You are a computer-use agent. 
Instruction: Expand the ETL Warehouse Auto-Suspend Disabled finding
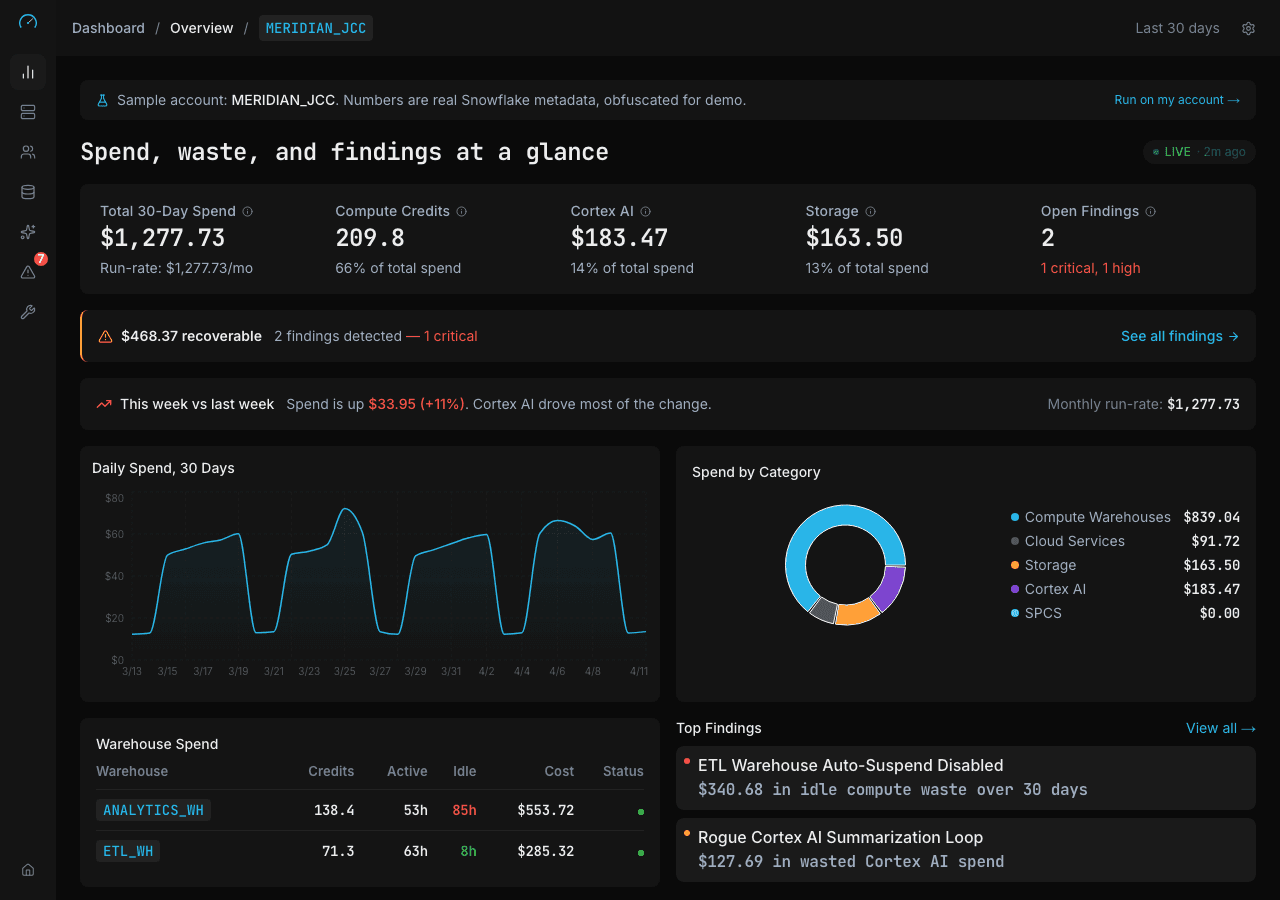pos(966,777)
